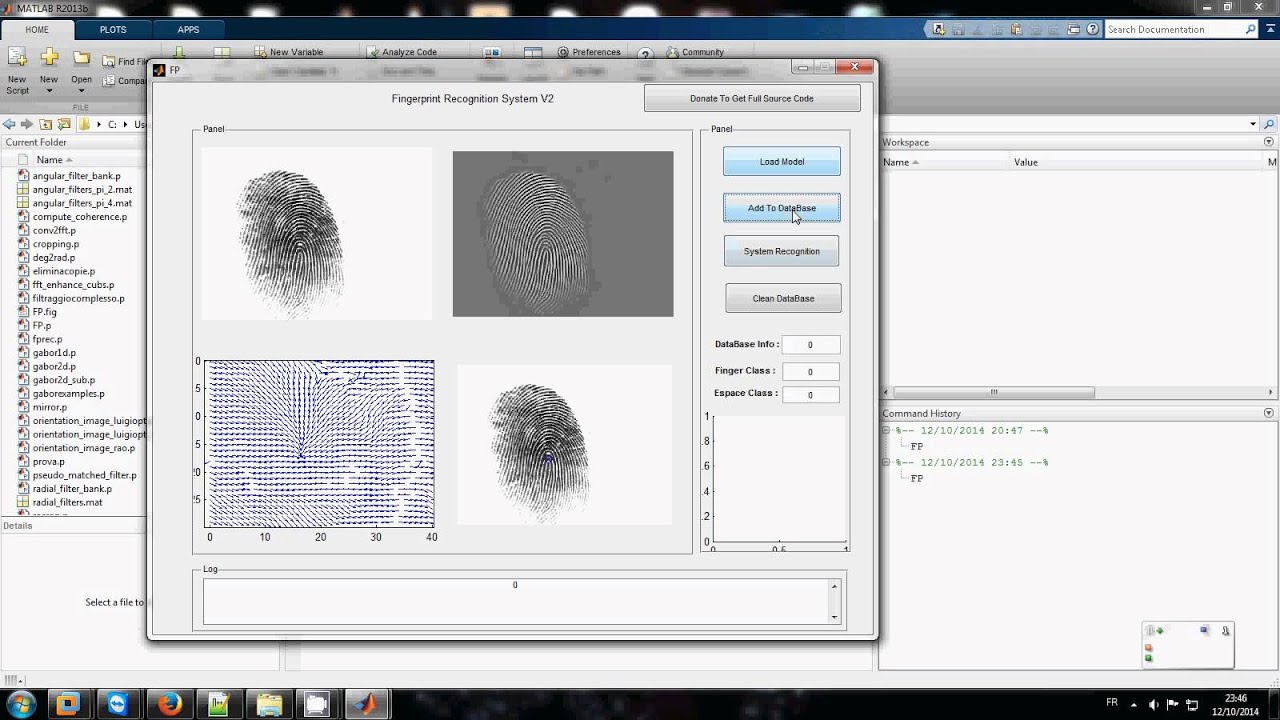This screenshot has width=1280, height=720.
Task: Click the Clean DataBase button
Action: click(x=783, y=298)
